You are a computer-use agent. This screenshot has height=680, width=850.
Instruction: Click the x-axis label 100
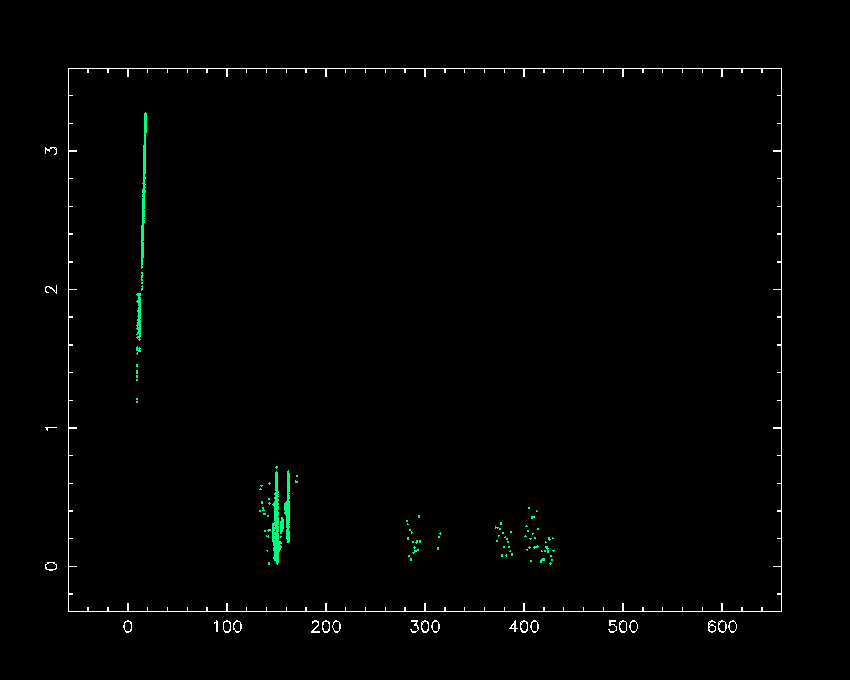point(227,627)
